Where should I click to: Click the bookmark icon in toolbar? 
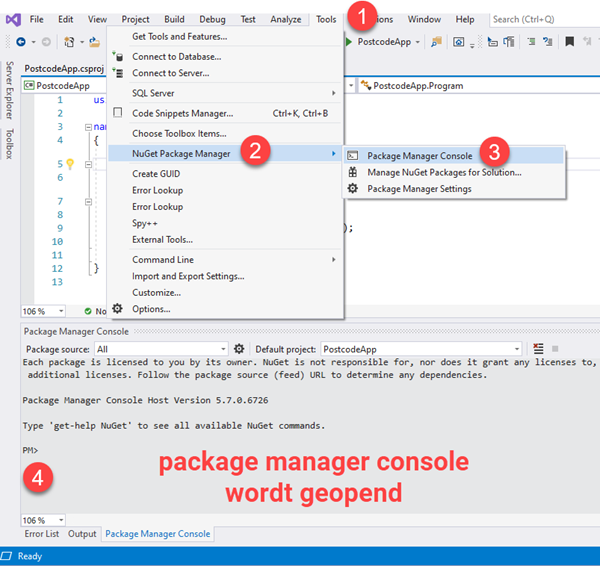click(569, 42)
